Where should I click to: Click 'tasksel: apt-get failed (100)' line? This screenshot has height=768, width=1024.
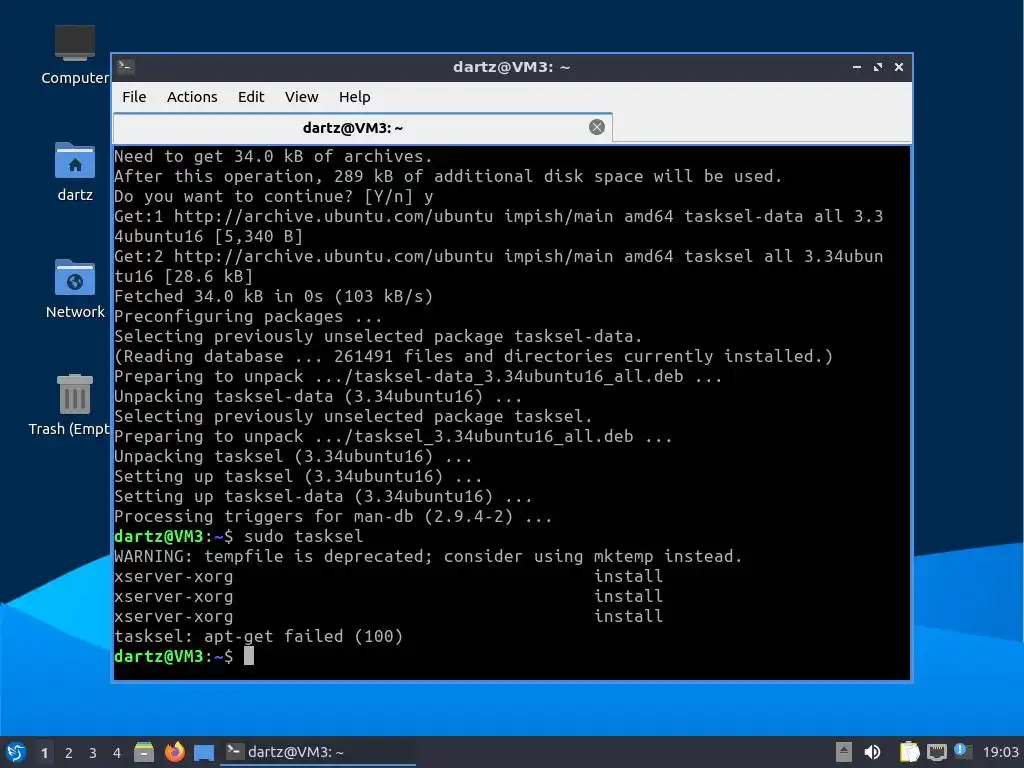click(259, 636)
